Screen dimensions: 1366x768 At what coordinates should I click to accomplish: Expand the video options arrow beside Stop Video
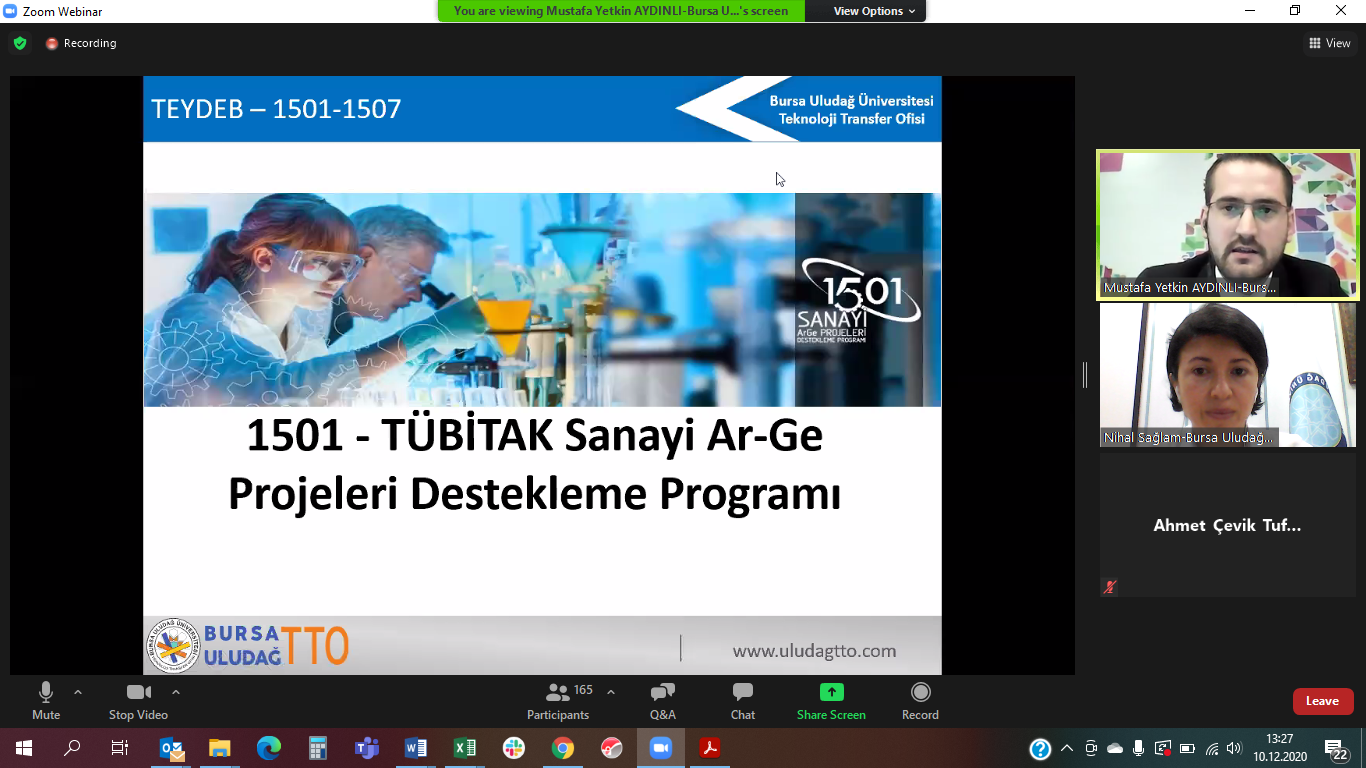pyautogui.click(x=176, y=692)
